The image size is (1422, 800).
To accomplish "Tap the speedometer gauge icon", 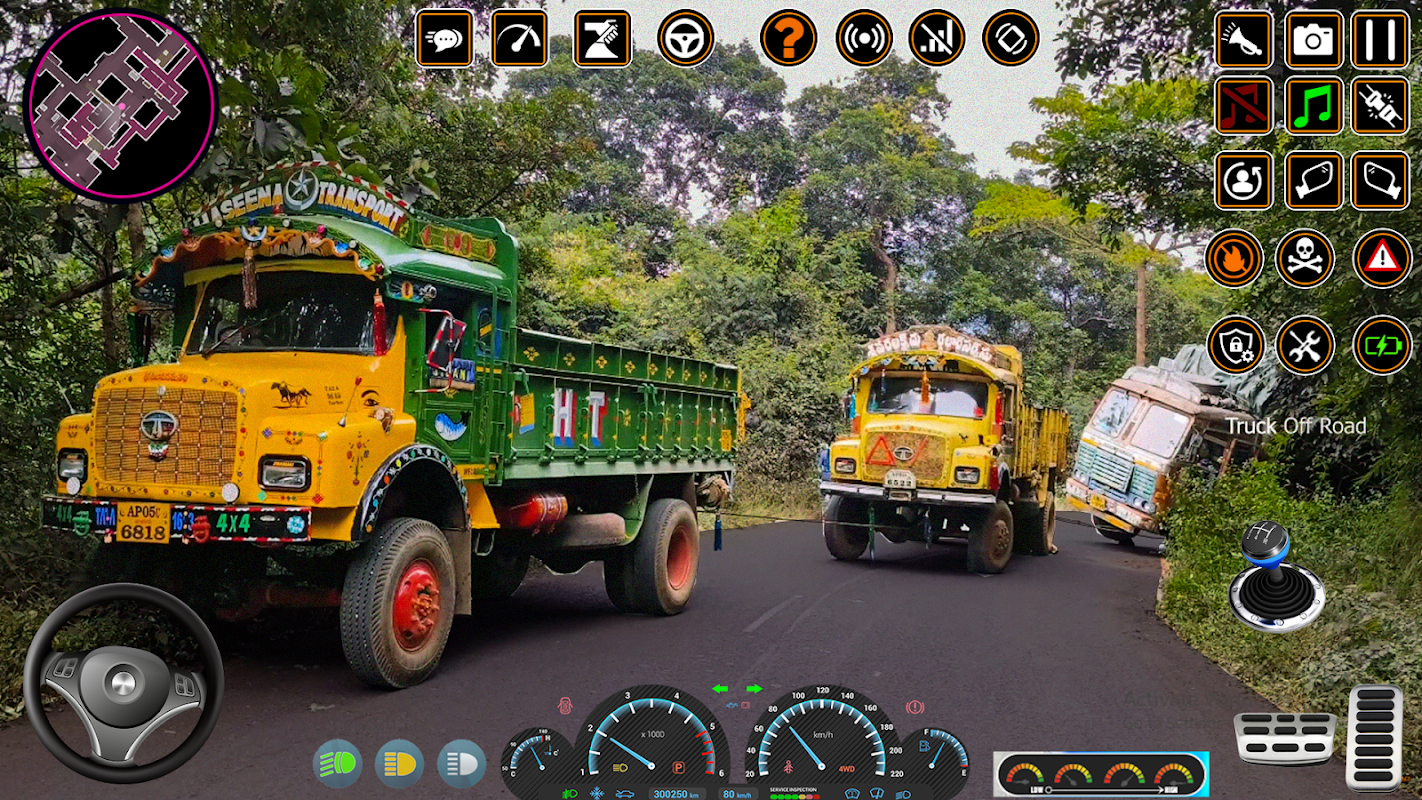I will (x=519, y=39).
